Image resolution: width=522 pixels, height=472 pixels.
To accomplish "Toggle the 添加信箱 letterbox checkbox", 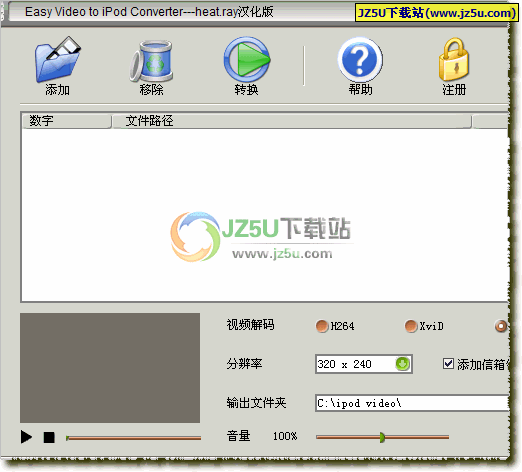I will [x=448, y=364].
